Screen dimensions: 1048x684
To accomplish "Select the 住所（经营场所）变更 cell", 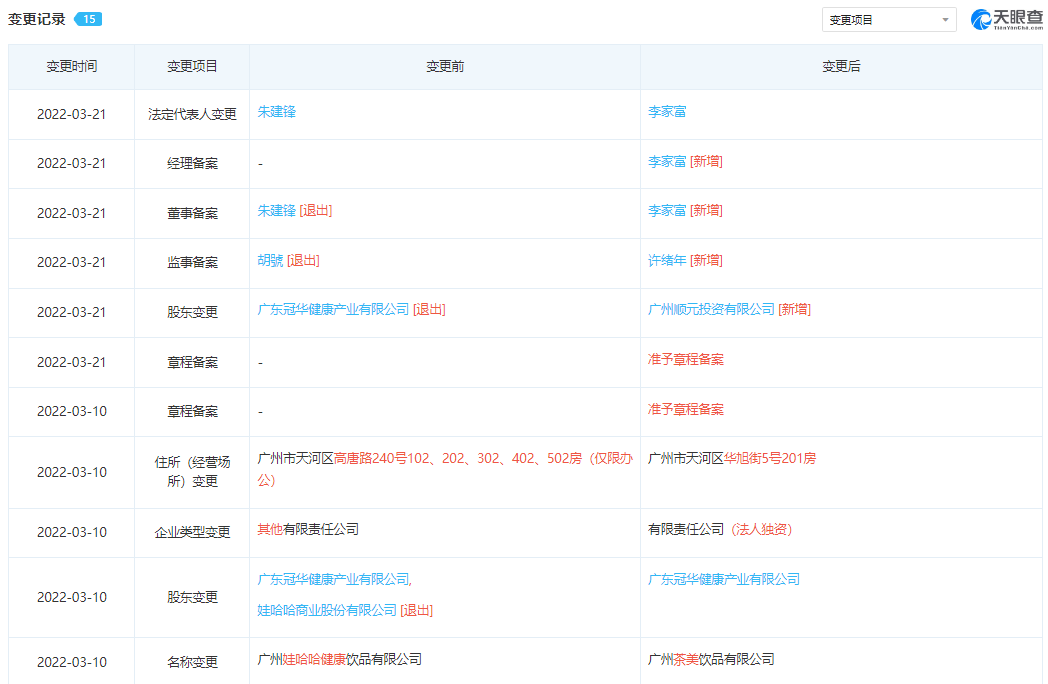I will (192, 472).
